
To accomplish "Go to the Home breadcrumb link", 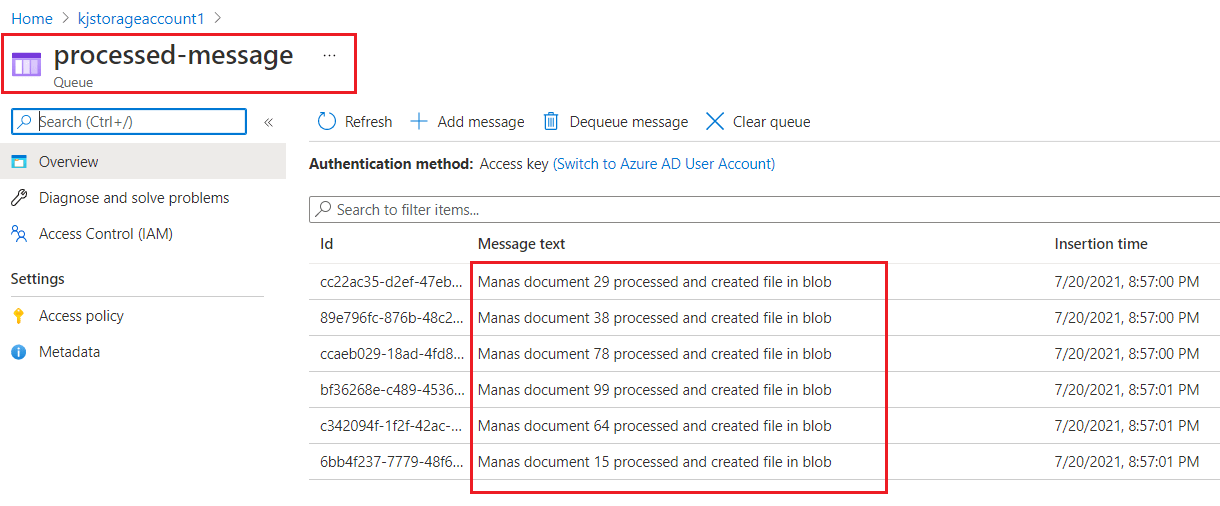I will [x=32, y=19].
